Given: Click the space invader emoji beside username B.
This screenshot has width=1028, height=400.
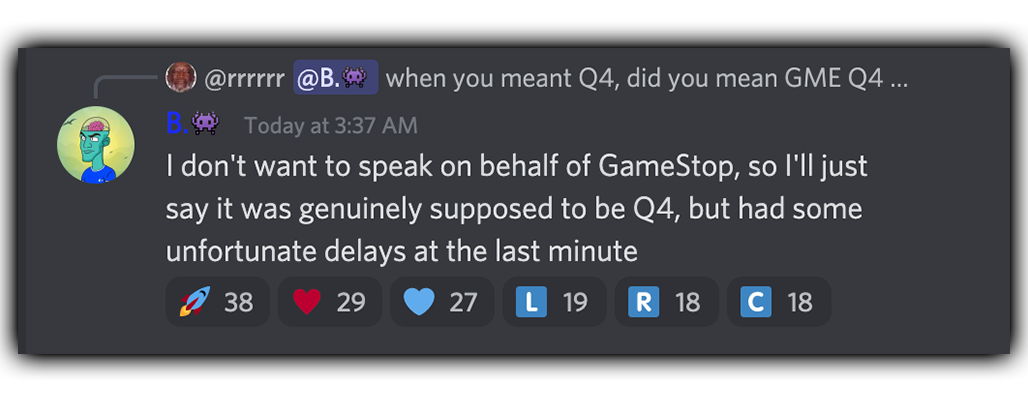Looking at the screenshot, I should 206,123.
